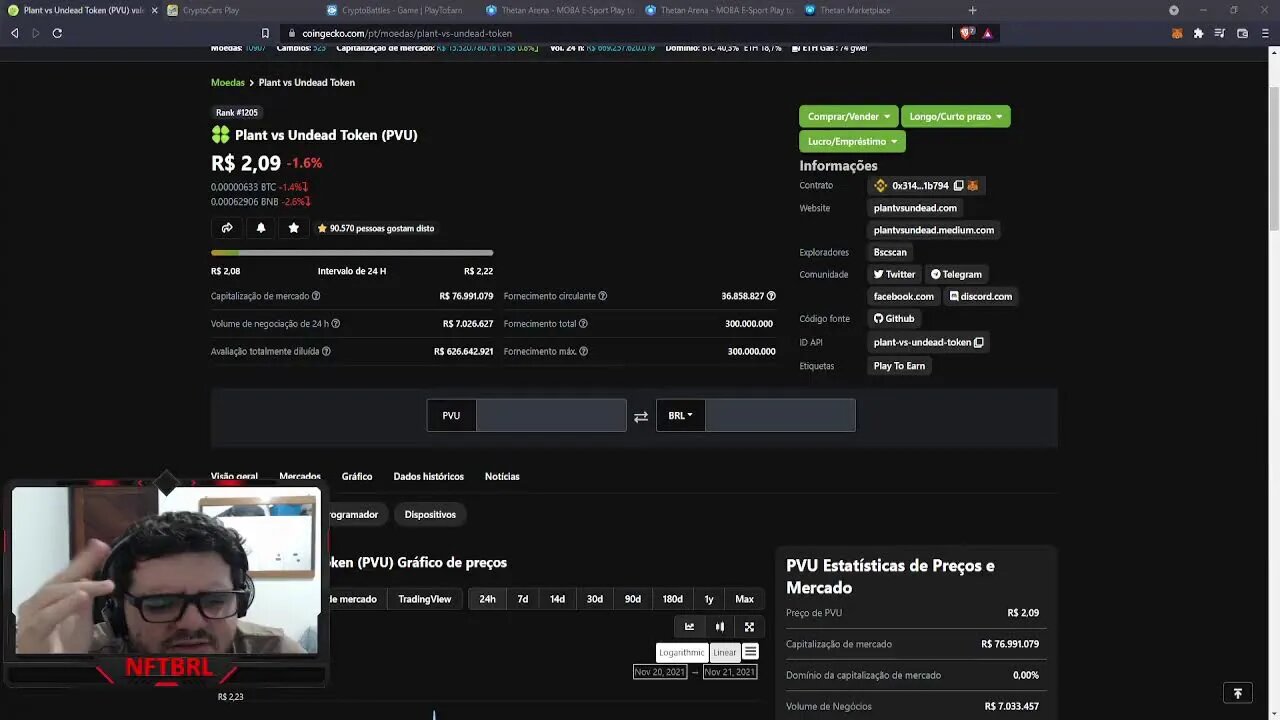Show info for Fornecimento total
The image size is (1280, 720).
click(583, 324)
